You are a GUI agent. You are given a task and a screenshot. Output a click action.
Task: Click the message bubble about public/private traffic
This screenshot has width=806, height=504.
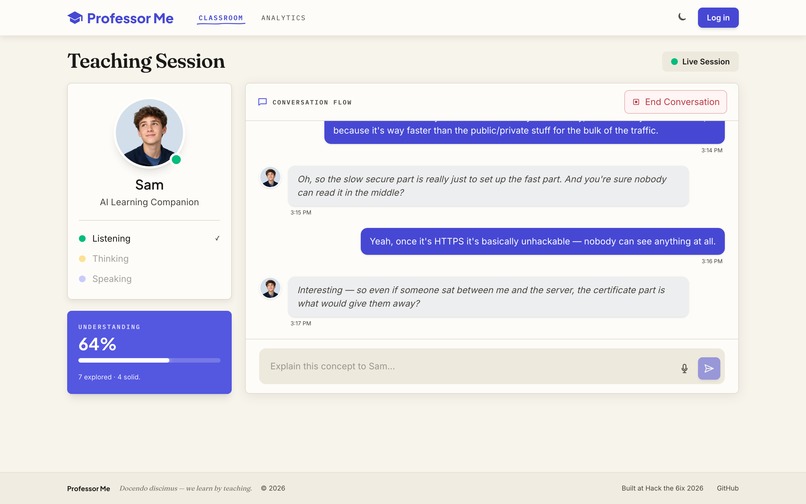tap(524, 132)
